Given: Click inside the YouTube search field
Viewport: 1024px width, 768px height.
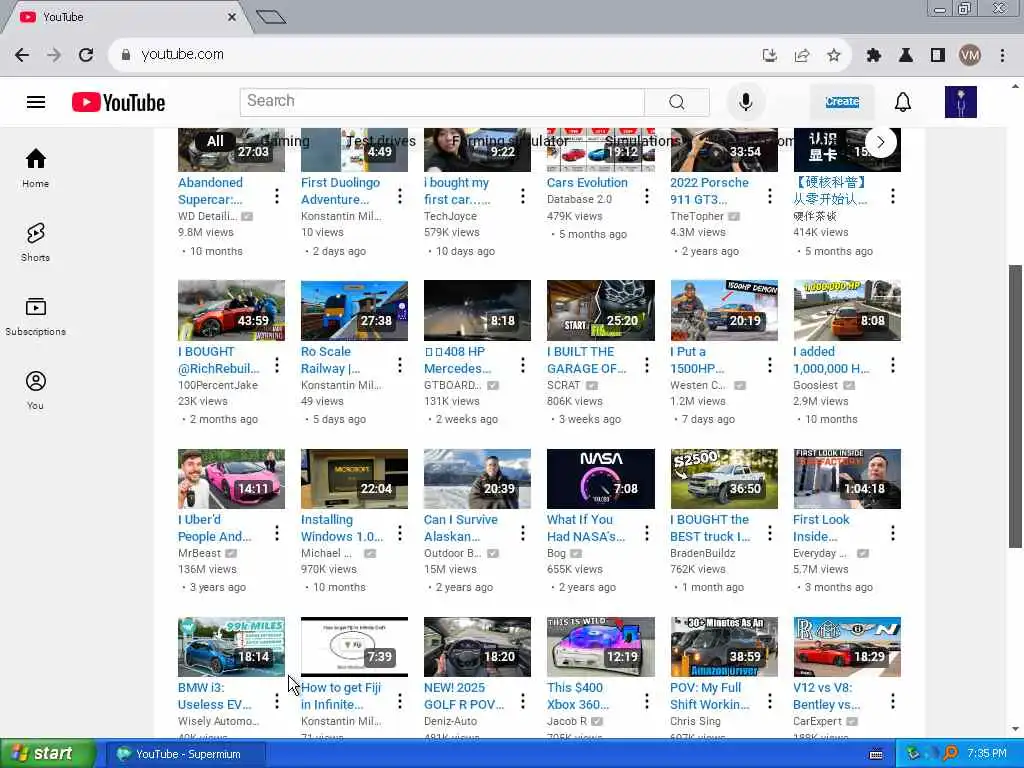Looking at the screenshot, I should click(442, 102).
